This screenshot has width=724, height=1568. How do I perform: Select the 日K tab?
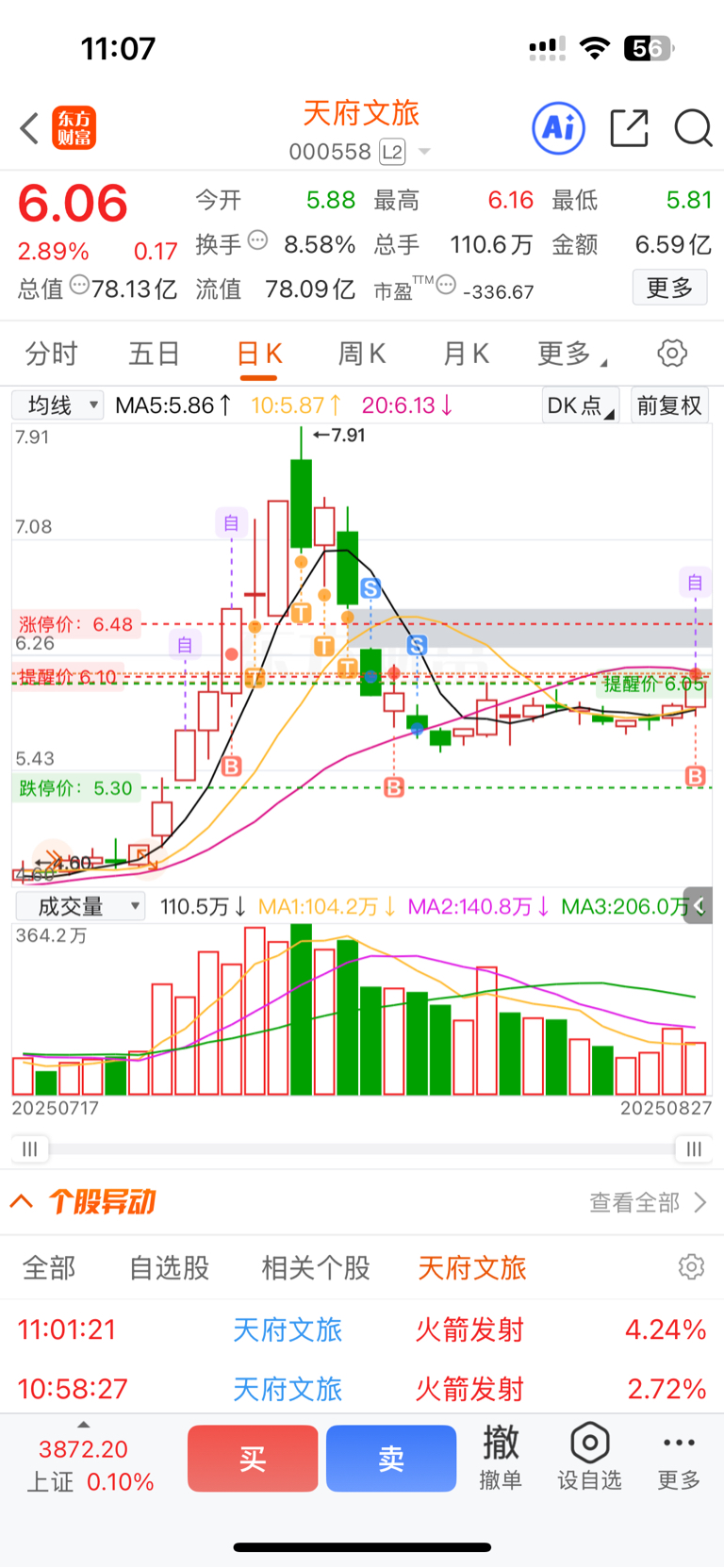point(259,355)
